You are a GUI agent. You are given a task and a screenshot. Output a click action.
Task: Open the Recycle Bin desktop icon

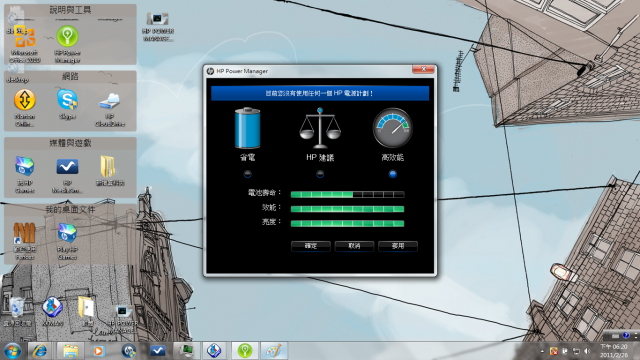pyautogui.click(x=17, y=312)
